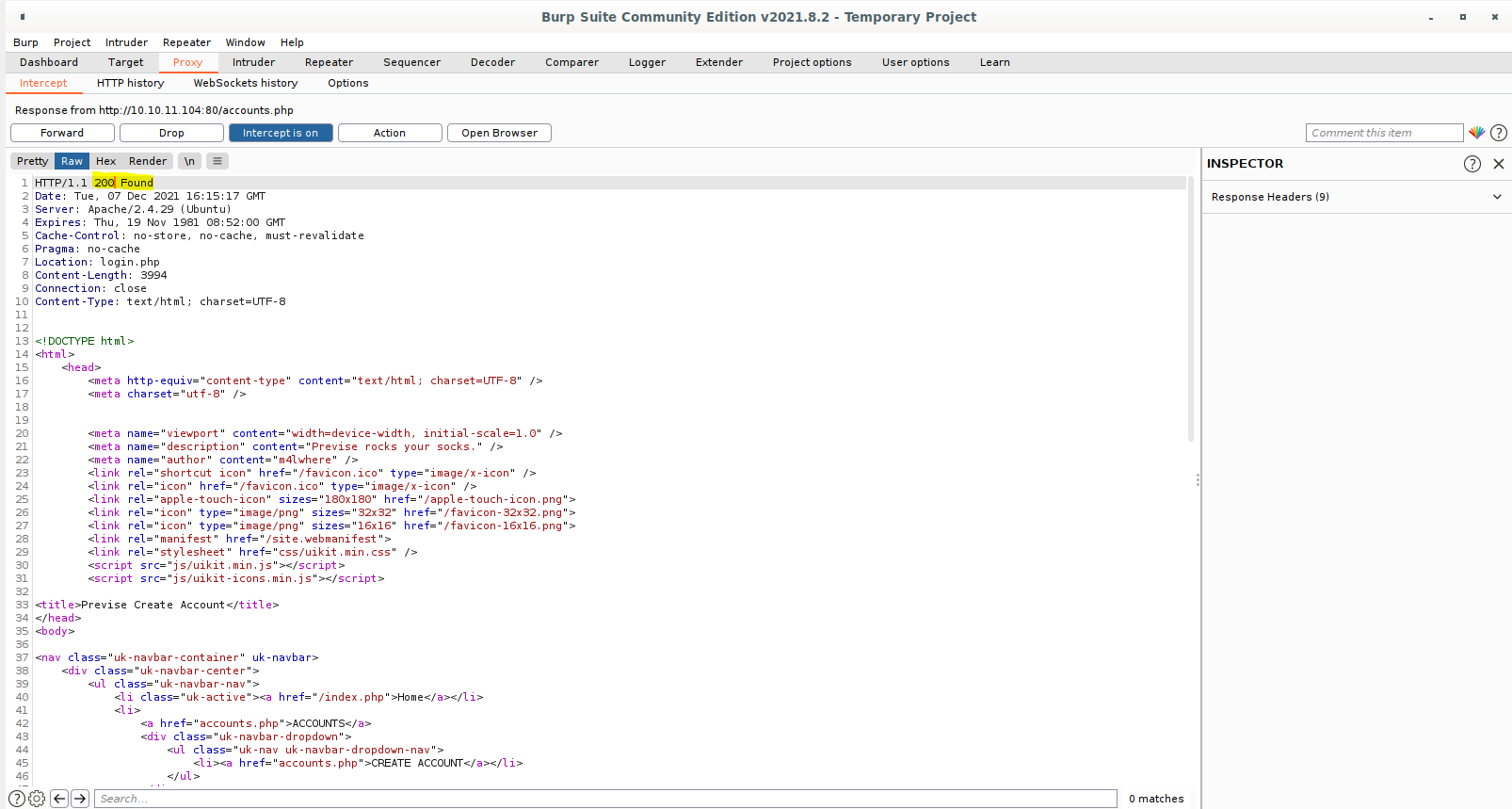Open the Repeater tool tab
Viewport: 1512px width, 809px height.
pos(329,62)
